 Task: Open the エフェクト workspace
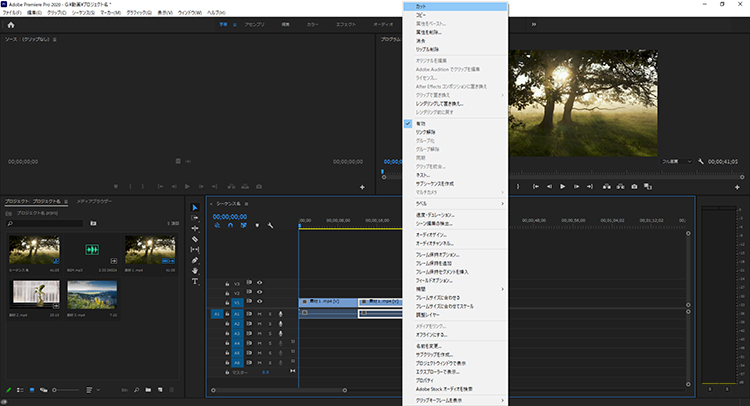[346, 24]
